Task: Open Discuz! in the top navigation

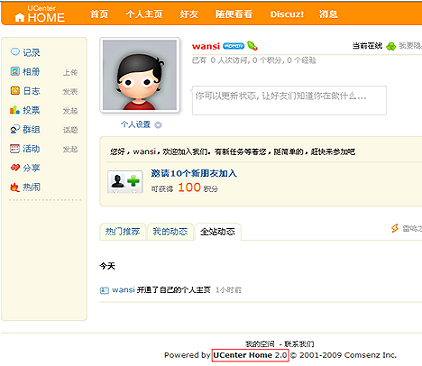Action: [287, 14]
